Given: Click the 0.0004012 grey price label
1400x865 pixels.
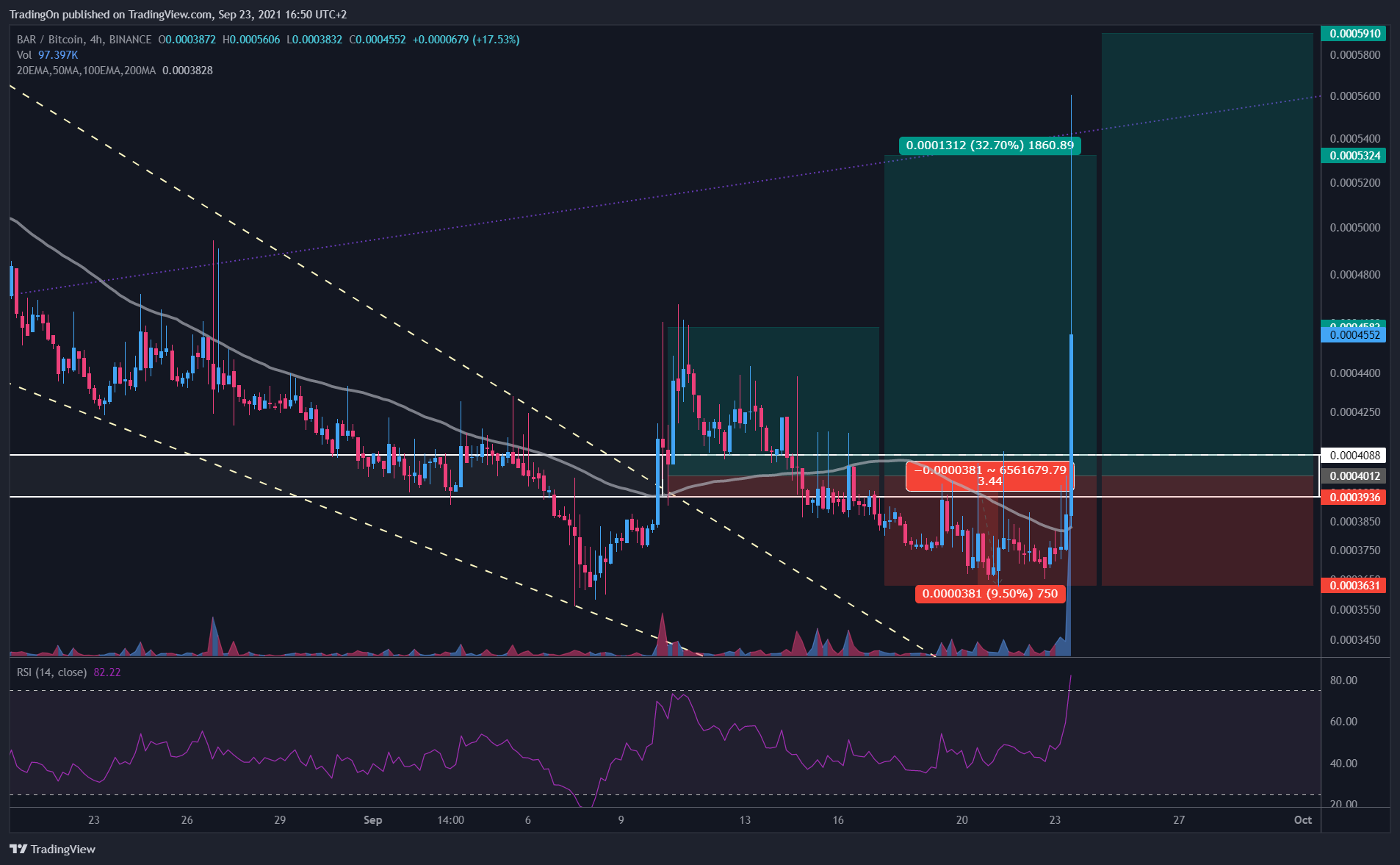Looking at the screenshot, I should click(1354, 476).
